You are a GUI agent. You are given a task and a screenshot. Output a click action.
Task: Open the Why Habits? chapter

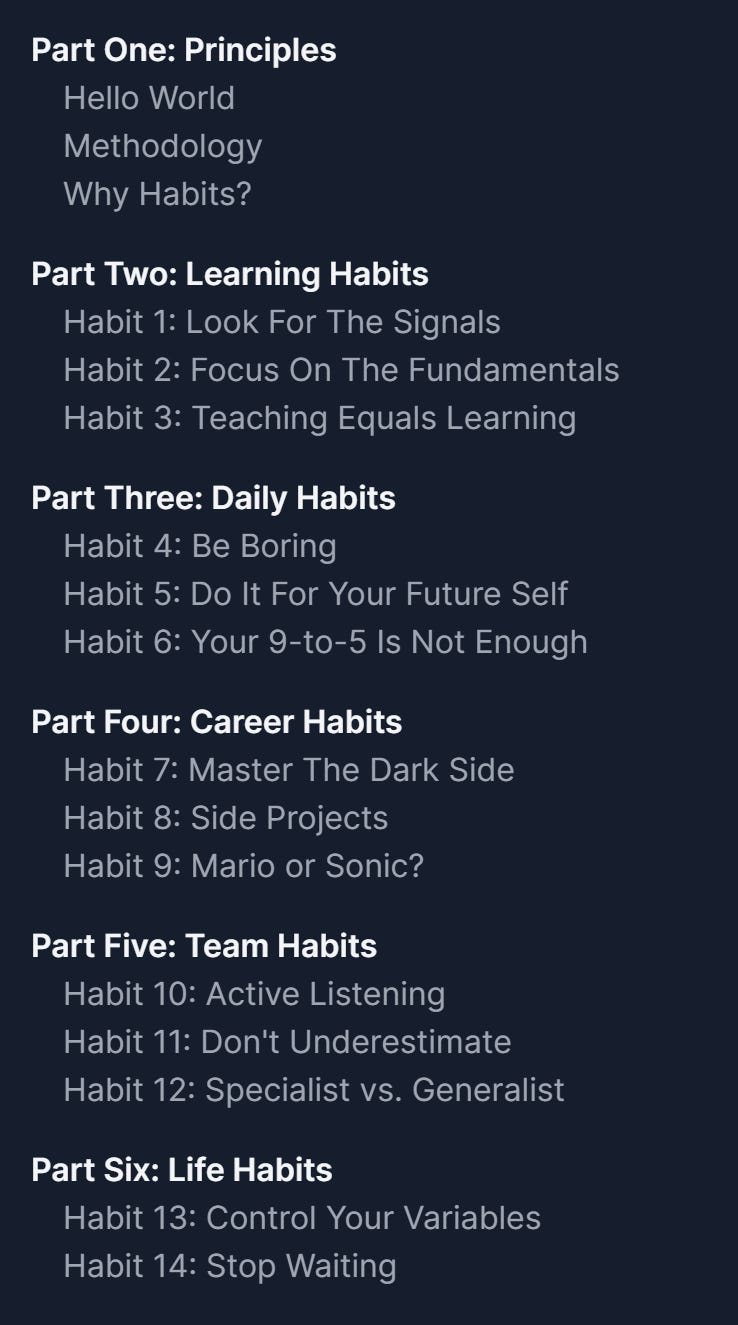157,194
